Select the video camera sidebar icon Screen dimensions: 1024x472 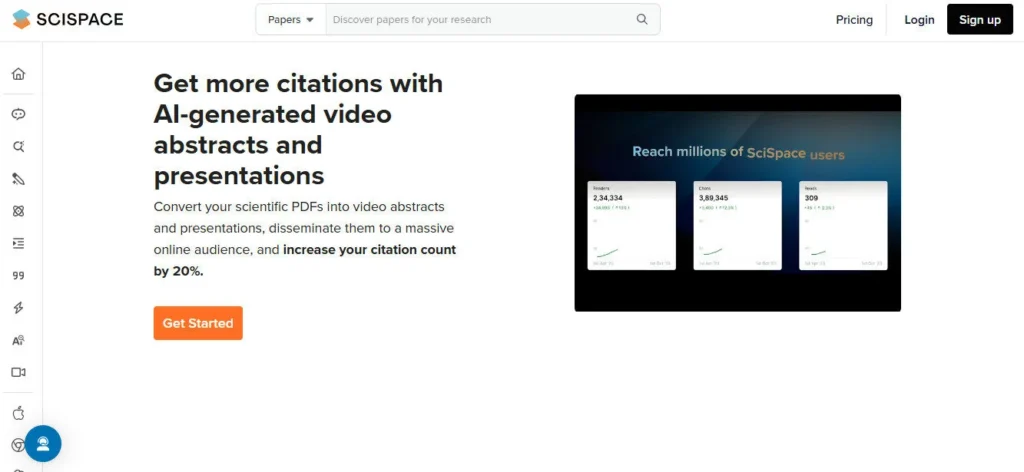pos(18,372)
